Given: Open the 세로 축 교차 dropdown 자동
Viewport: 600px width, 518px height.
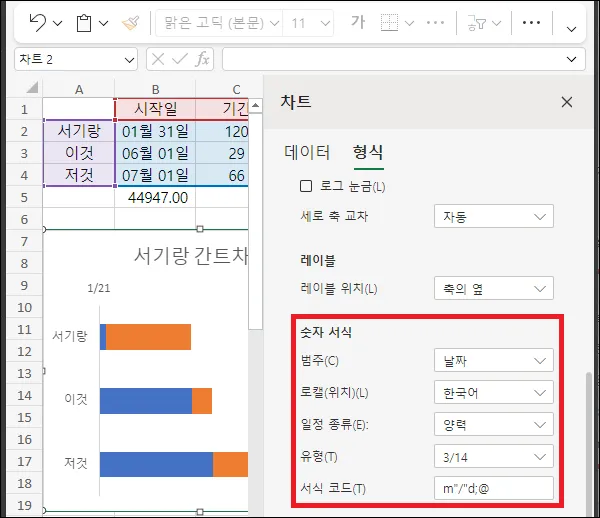Looking at the screenshot, I should [494, 217].
